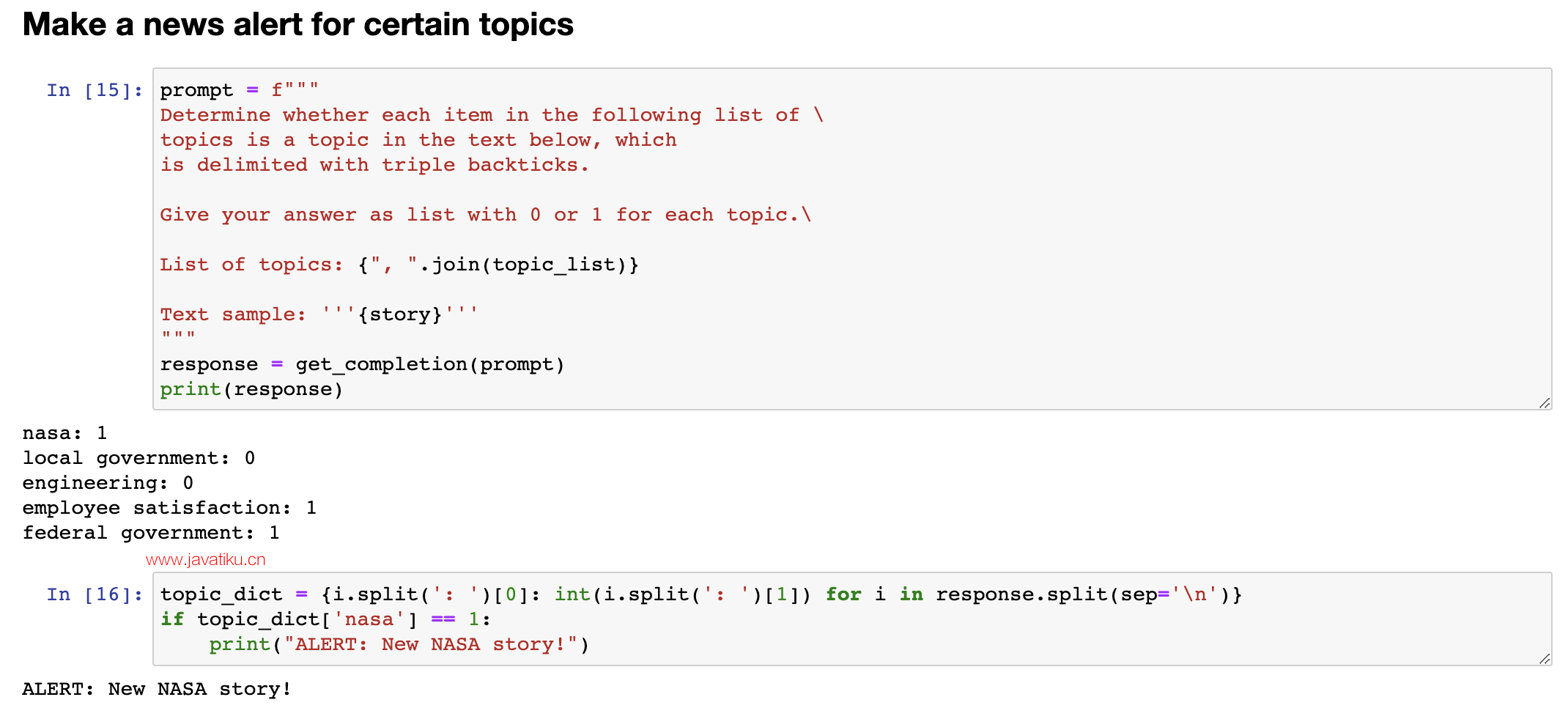Click the resize handle of cell 16
The image size is (1568, 708).
(x=1545, y=658)
